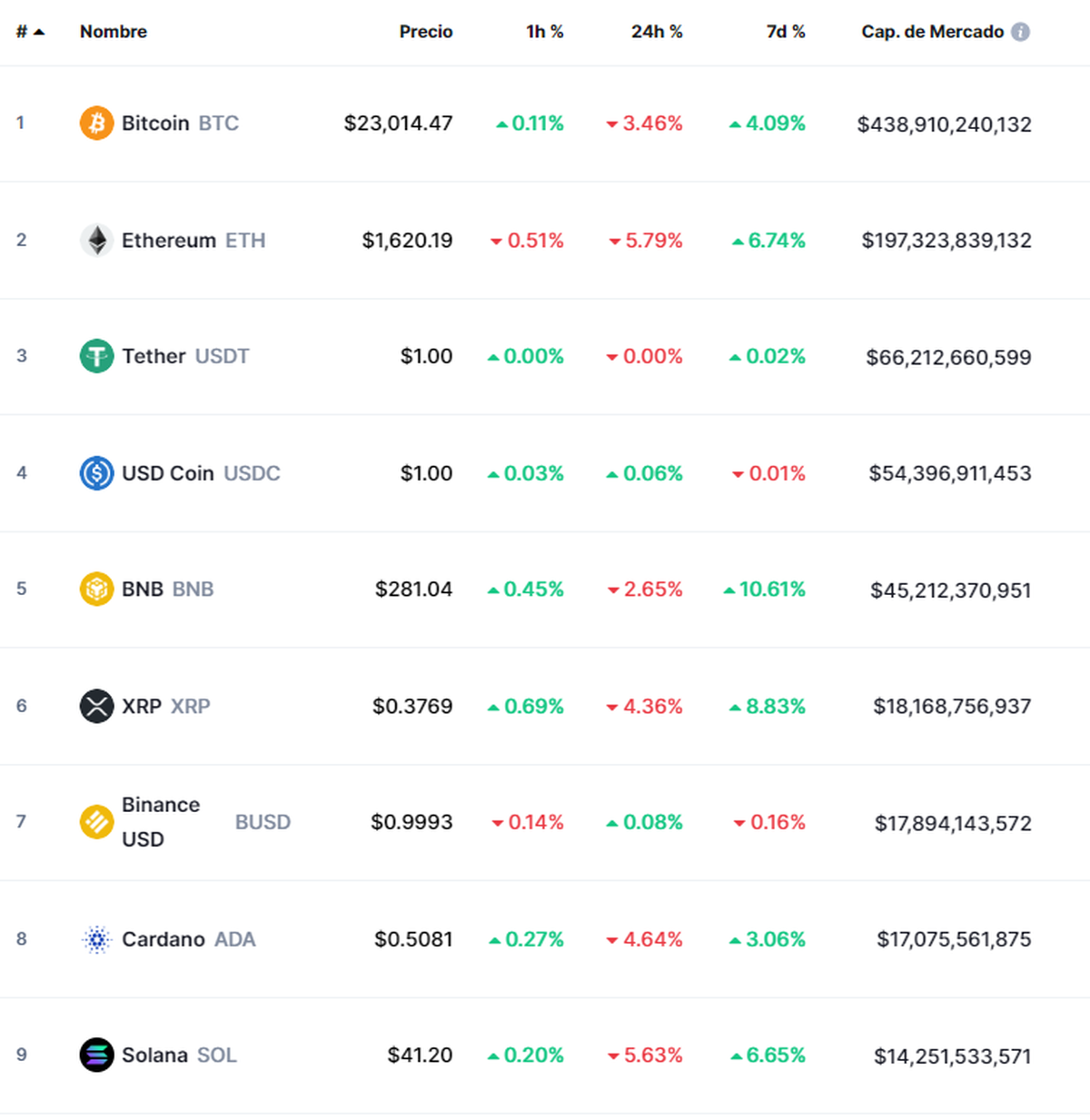
Task: Select Ethereum's market cap value
Action: click(946, 240)
